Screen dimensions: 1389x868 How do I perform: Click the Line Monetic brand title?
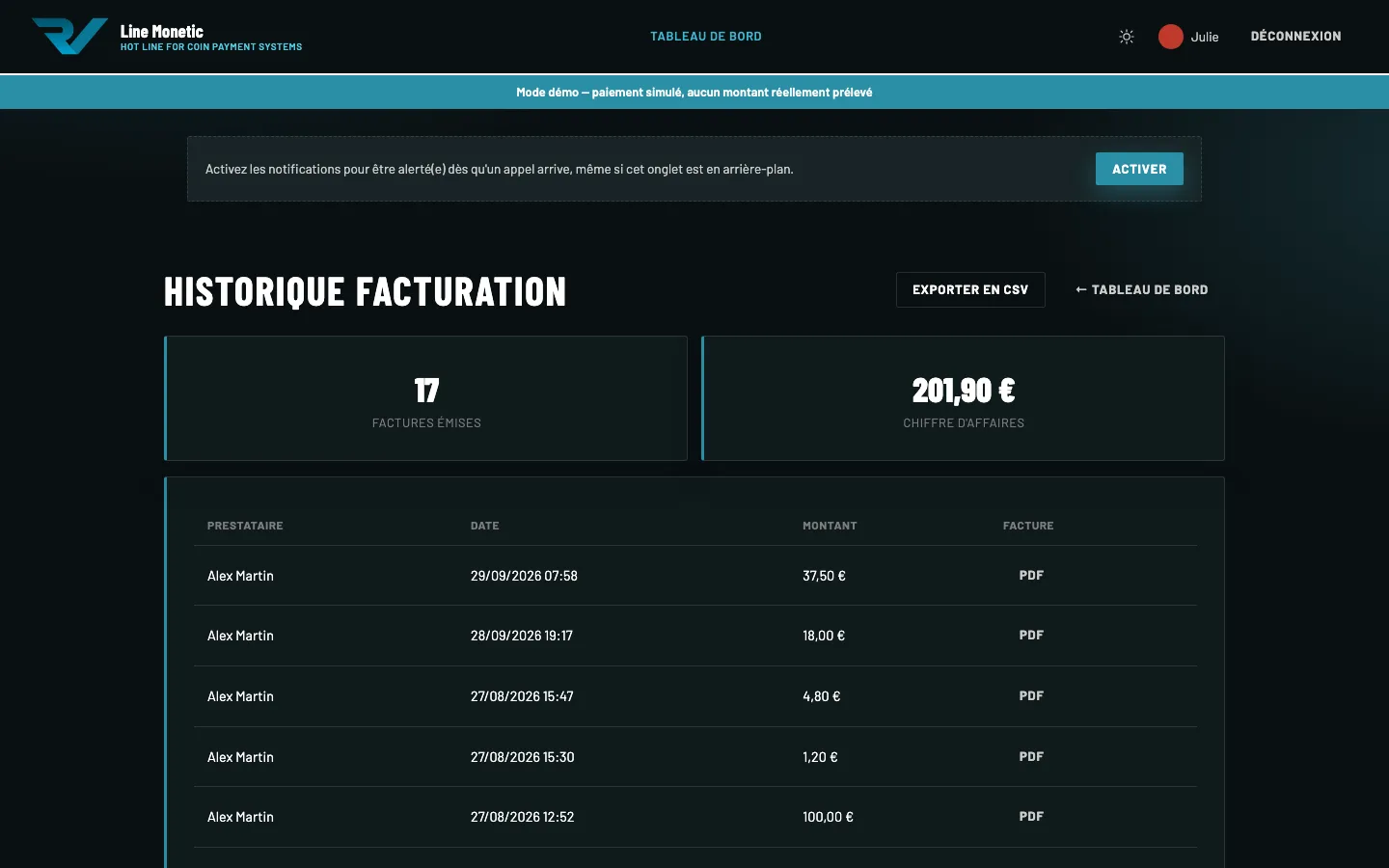[162, 31]
